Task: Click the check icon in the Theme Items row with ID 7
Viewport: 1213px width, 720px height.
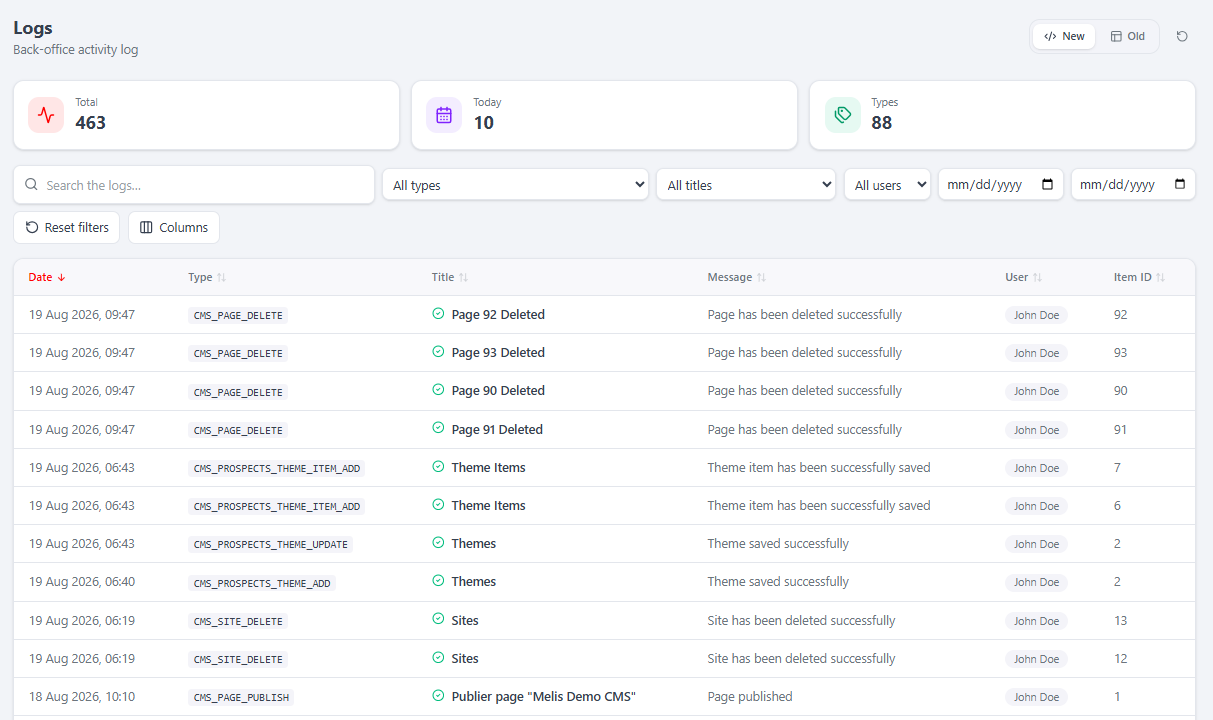Action: (x=438, y=467)
